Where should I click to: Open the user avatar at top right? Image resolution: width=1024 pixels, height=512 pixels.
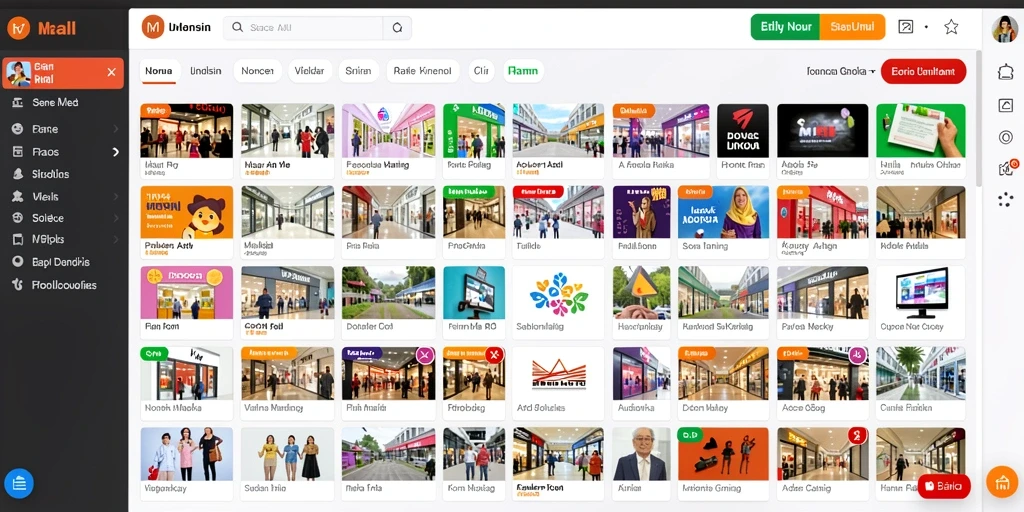click(x=1004, y=29)
